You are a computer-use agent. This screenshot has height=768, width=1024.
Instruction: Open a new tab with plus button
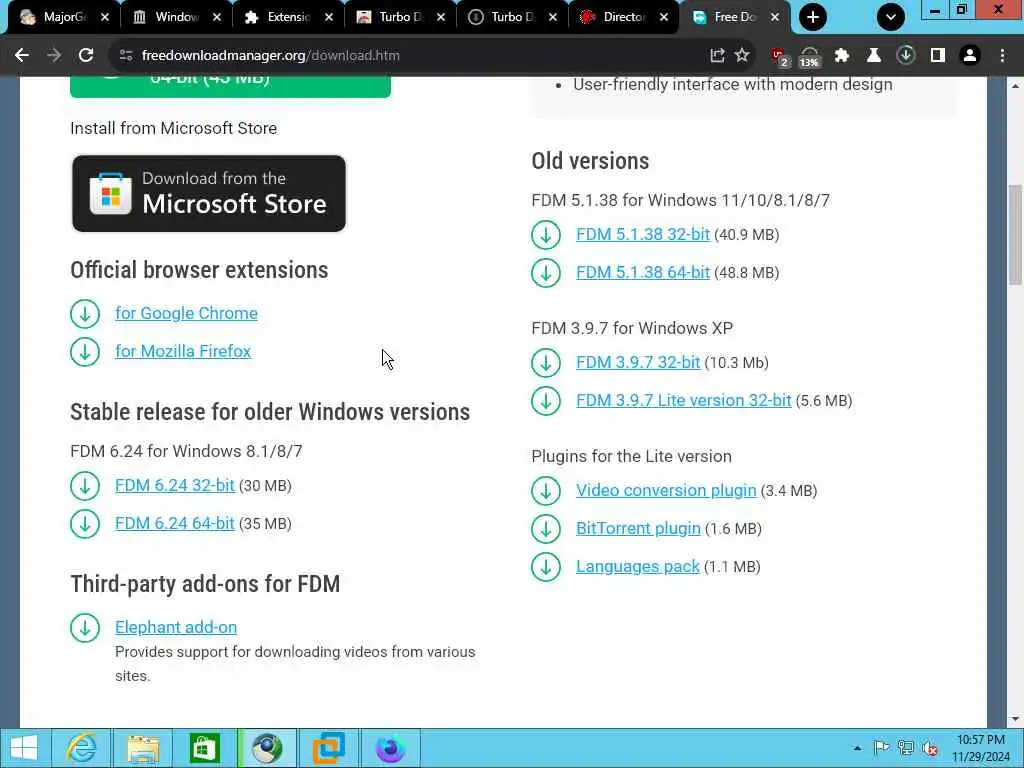pos(813,17)
